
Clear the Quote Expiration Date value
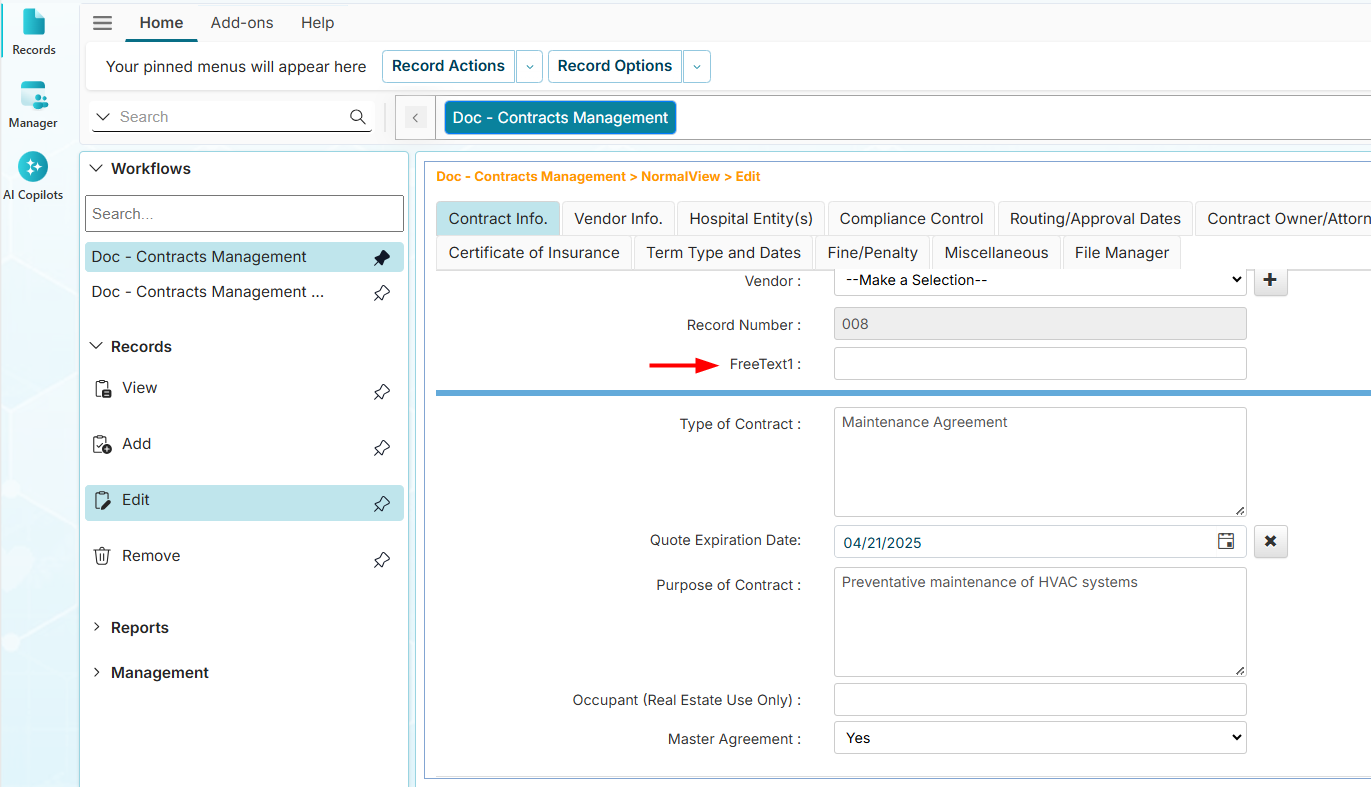point(1270,541)
